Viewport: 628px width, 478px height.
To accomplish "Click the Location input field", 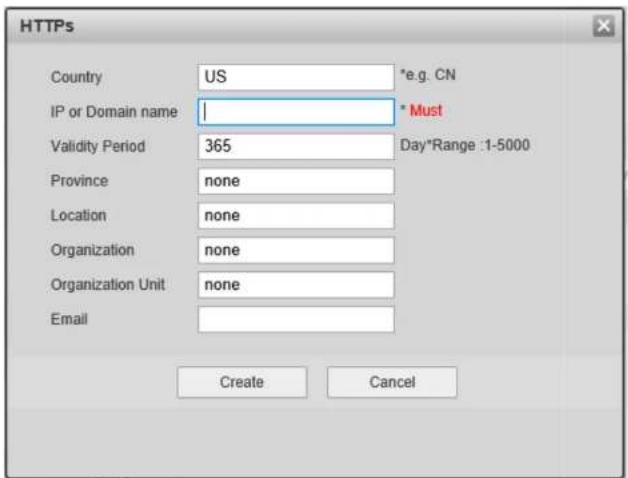I will click(x=296, y=216).
